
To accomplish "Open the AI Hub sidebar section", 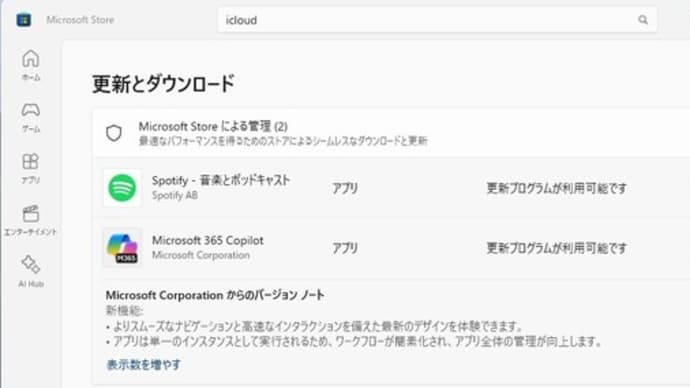I will pyautogui.click(x=30, y=271).
